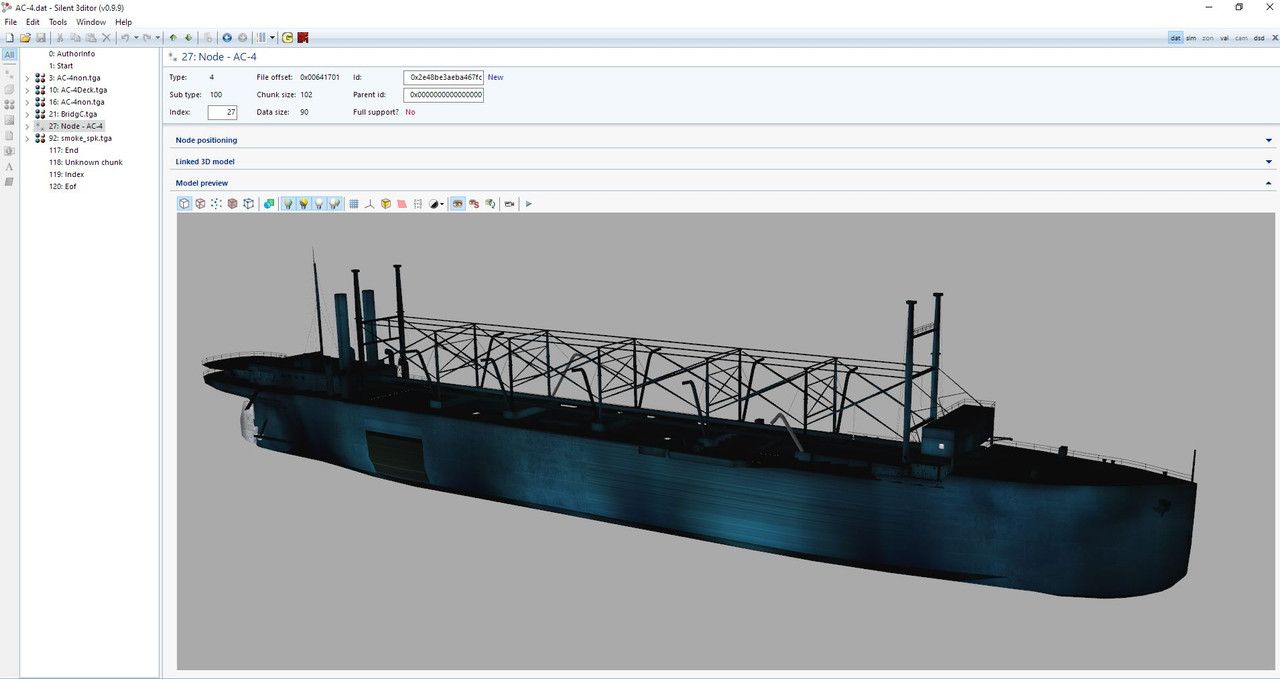Show the grid in model preview
The image size is (1280, 679).
point(353,204)
